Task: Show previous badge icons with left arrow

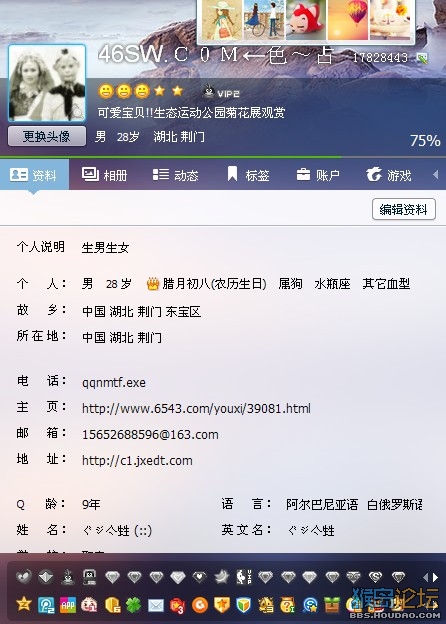Action: click(426, 577)
